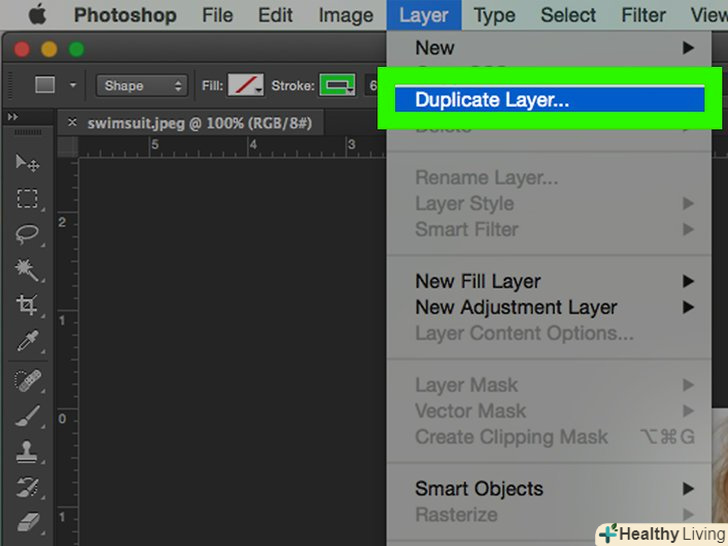This screenshot has width=728, height=546.
Task: Open the Photoshop application menu
Action: click(x=125, y=15)
